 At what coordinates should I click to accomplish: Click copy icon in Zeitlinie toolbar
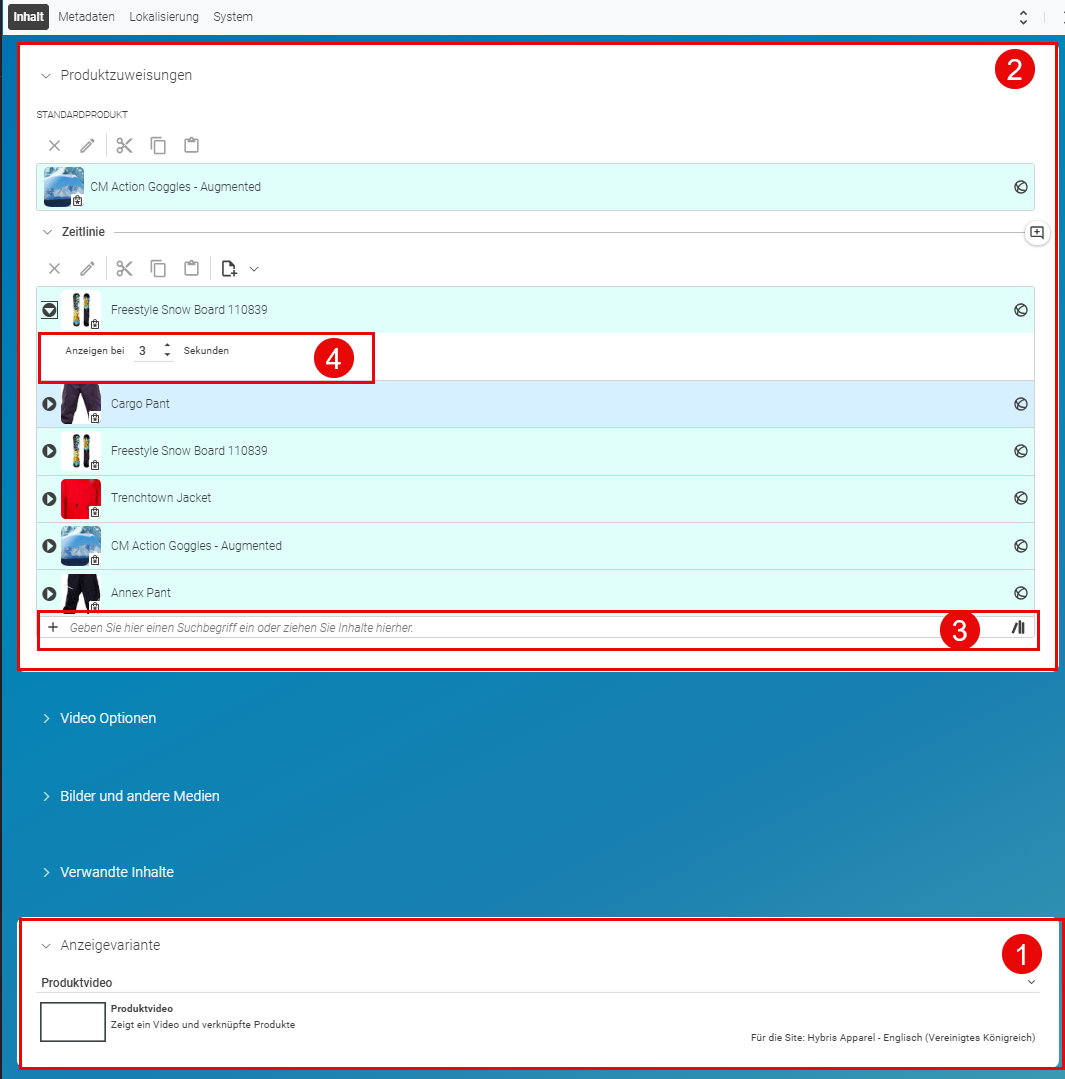point(158,268)
